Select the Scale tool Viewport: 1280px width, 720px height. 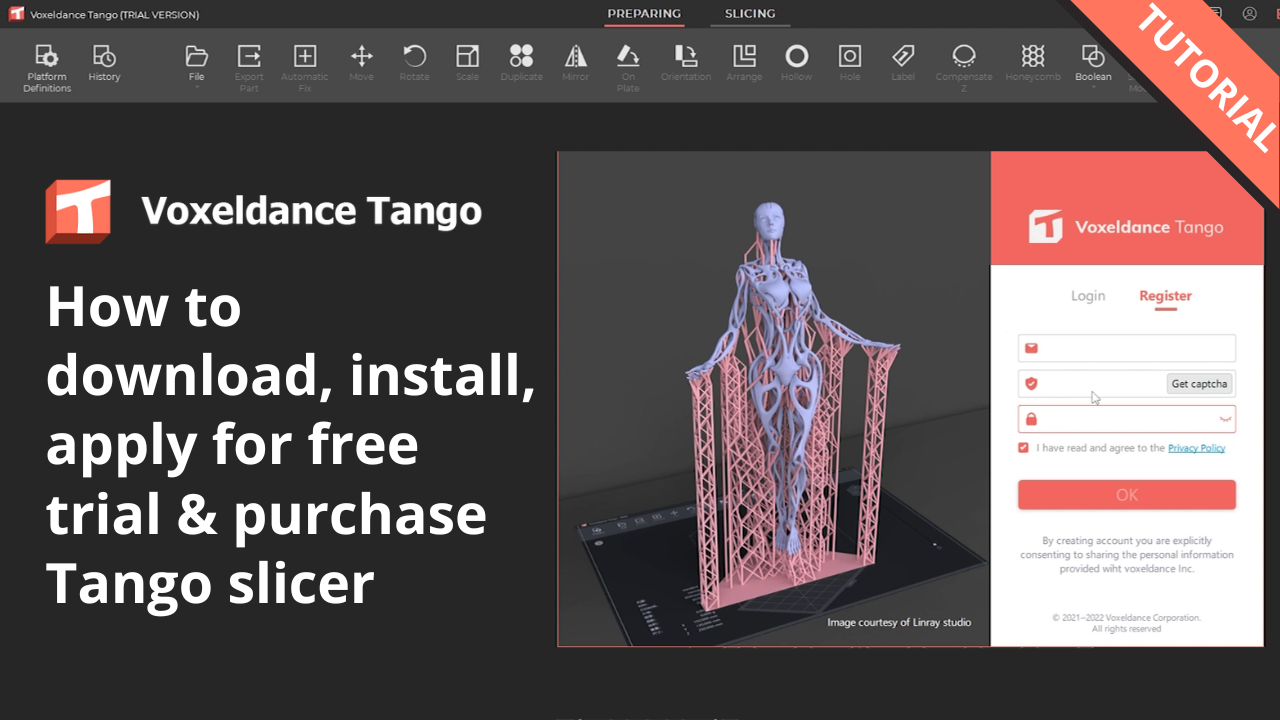467,63
